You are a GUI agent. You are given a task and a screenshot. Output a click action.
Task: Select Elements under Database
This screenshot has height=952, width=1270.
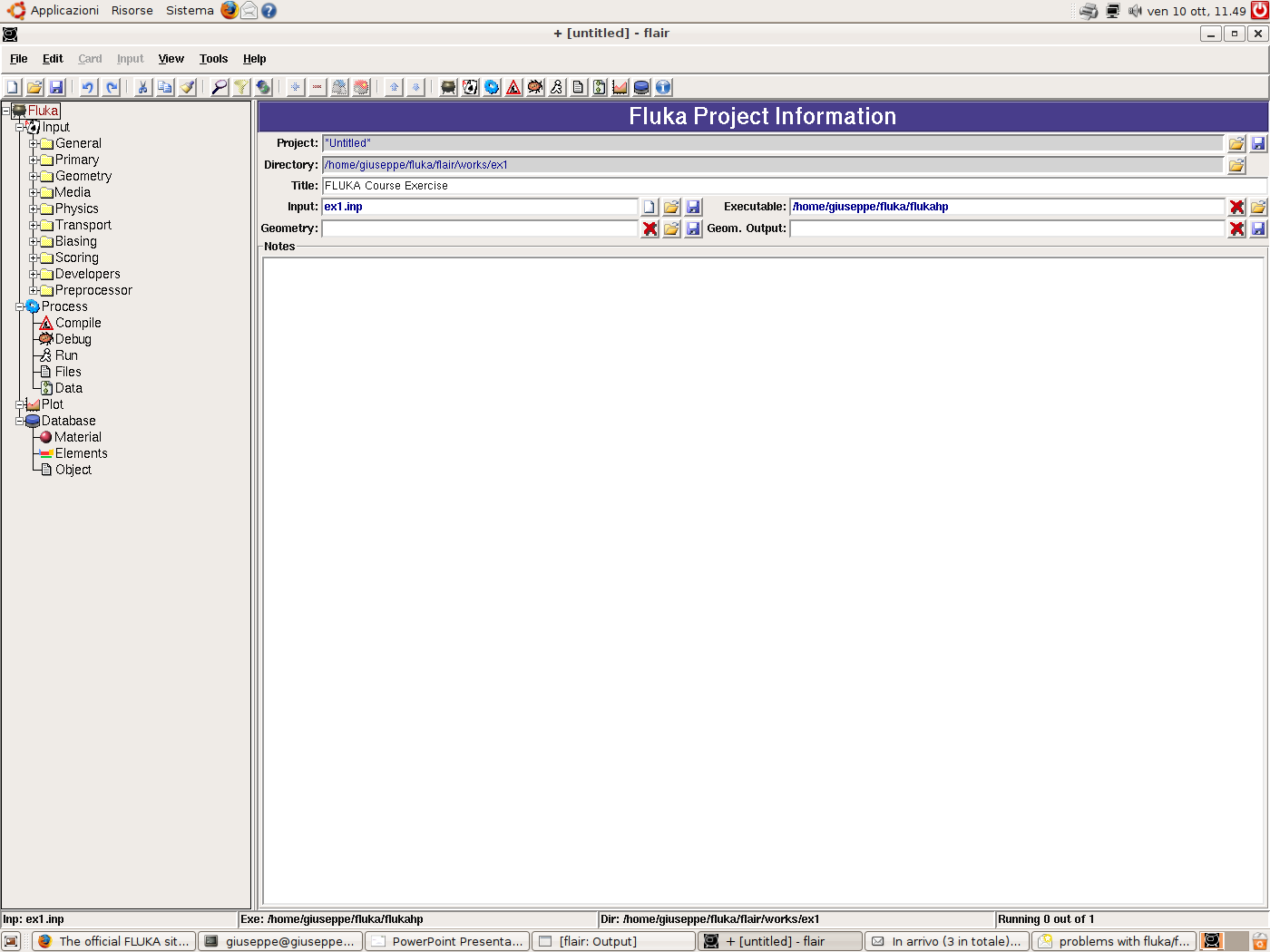click(x=82, y=453)
